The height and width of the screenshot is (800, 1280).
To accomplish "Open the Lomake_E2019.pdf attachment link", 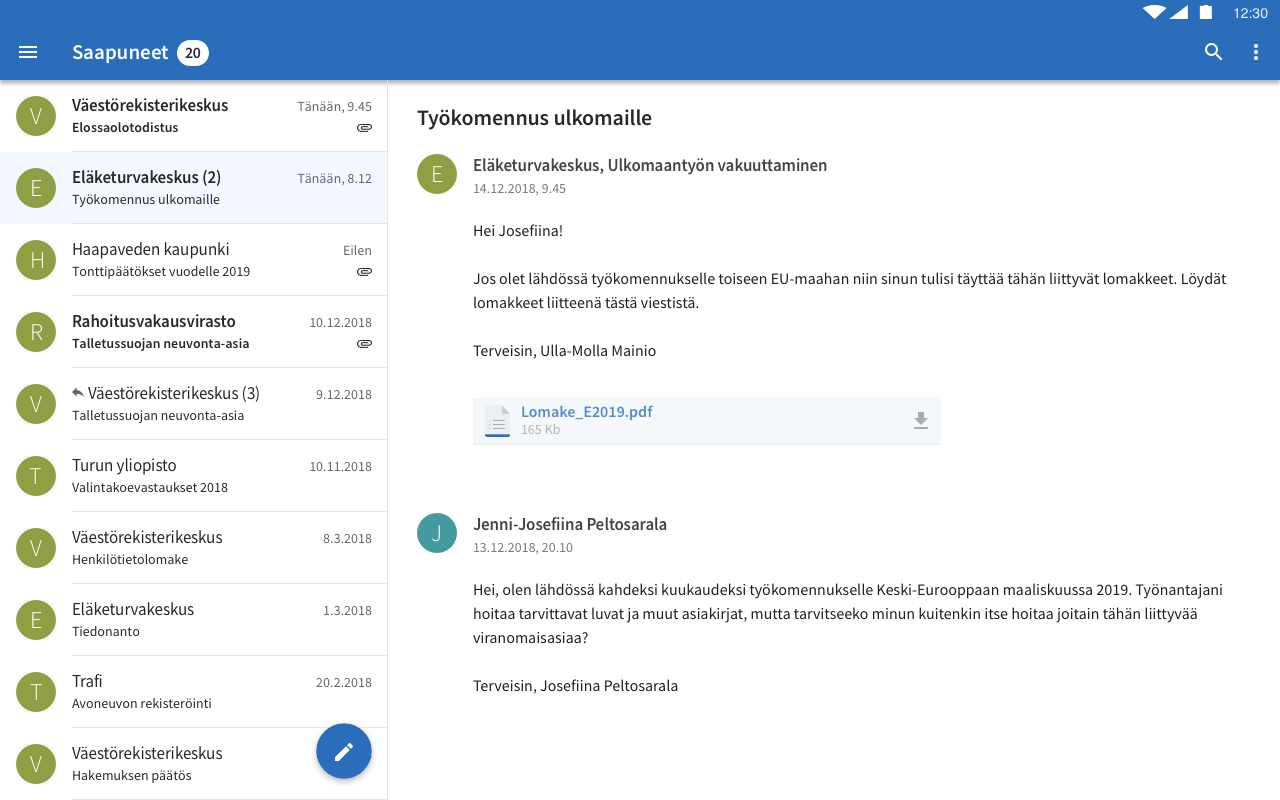I will point(587,412).
